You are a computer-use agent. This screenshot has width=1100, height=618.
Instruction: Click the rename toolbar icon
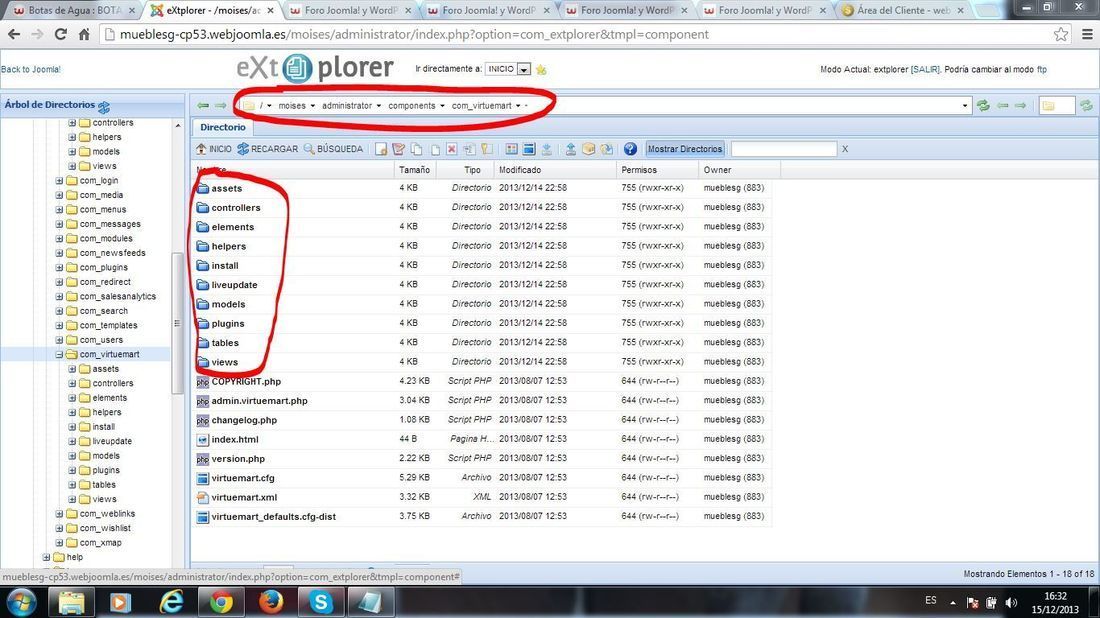click(x=469, y=149)
